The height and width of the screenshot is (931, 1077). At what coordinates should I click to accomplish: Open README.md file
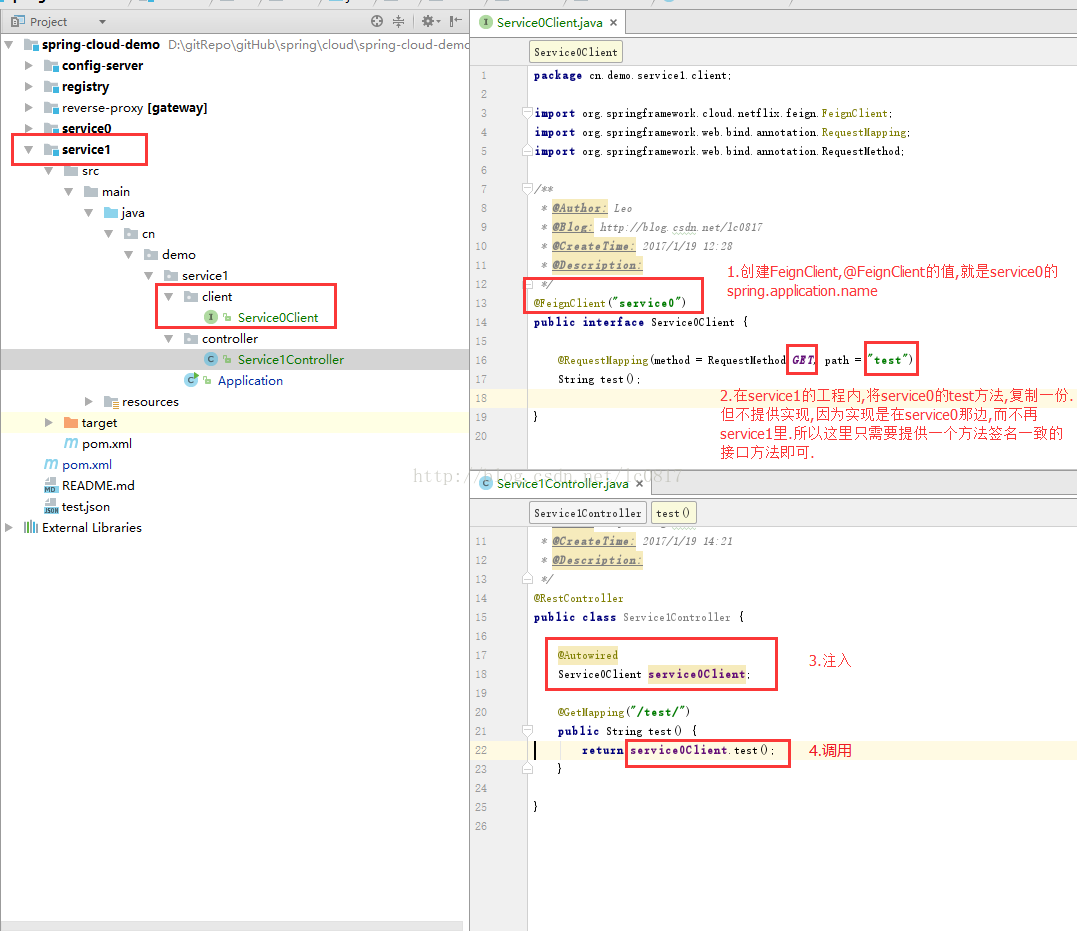coord(98,486)
